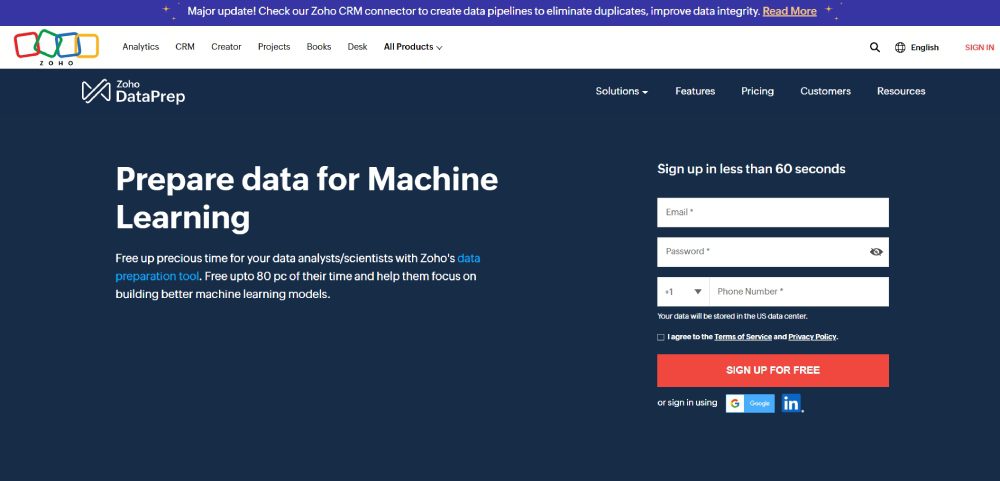Viewport: 1000px width, 481px height.
Task: Click the Zoho DataPrep logo
Action: [x=133, y=91]
